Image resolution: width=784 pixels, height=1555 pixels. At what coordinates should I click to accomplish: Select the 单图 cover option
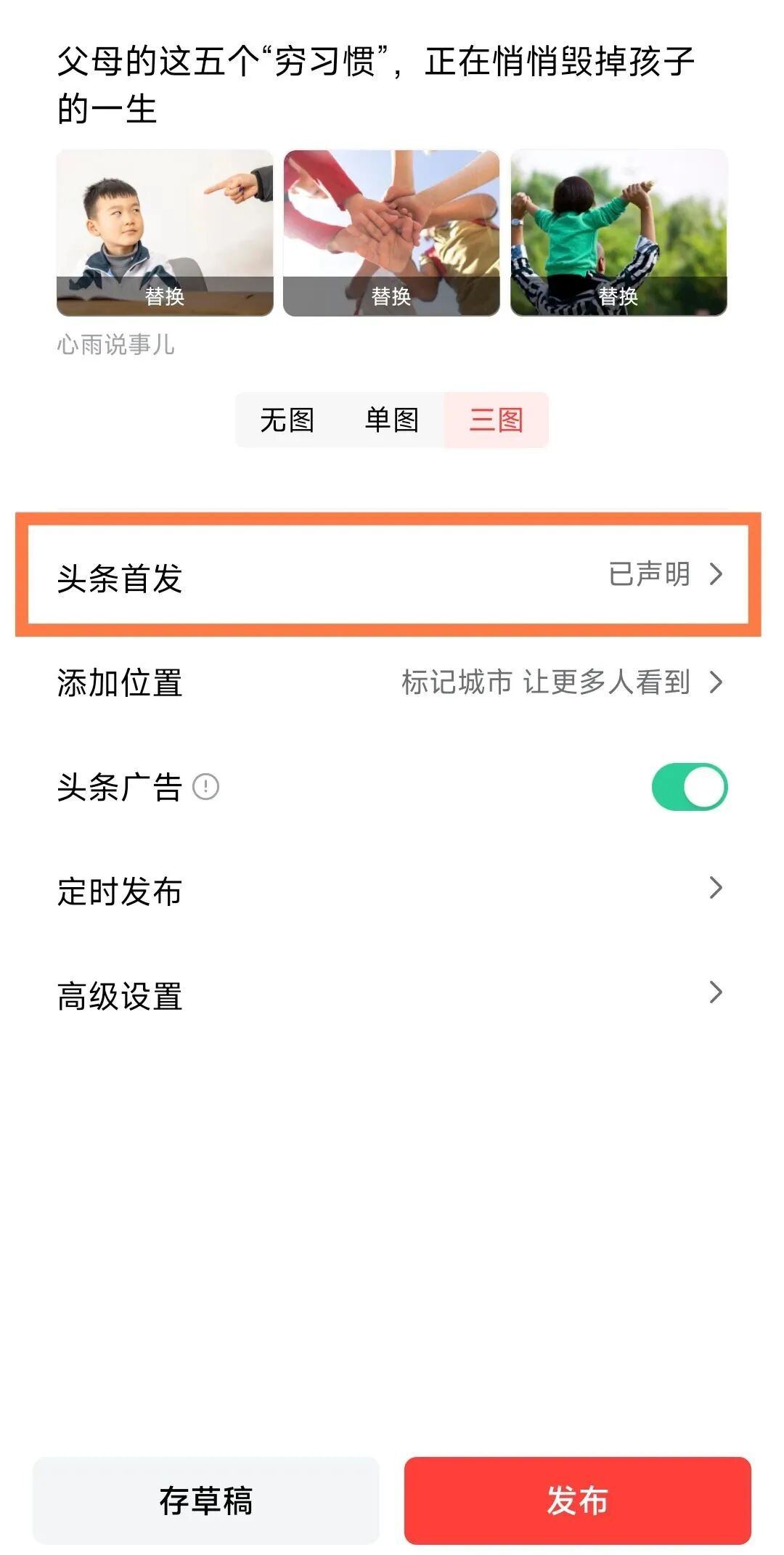pos(391,420)
